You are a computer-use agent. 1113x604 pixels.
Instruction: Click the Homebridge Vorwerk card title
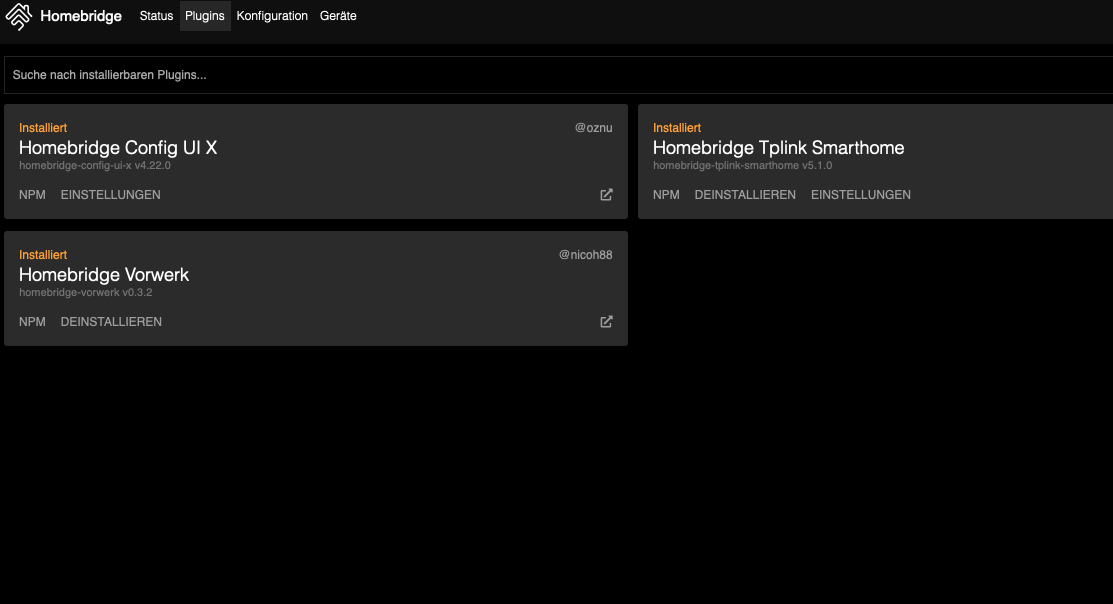point(104,275)
